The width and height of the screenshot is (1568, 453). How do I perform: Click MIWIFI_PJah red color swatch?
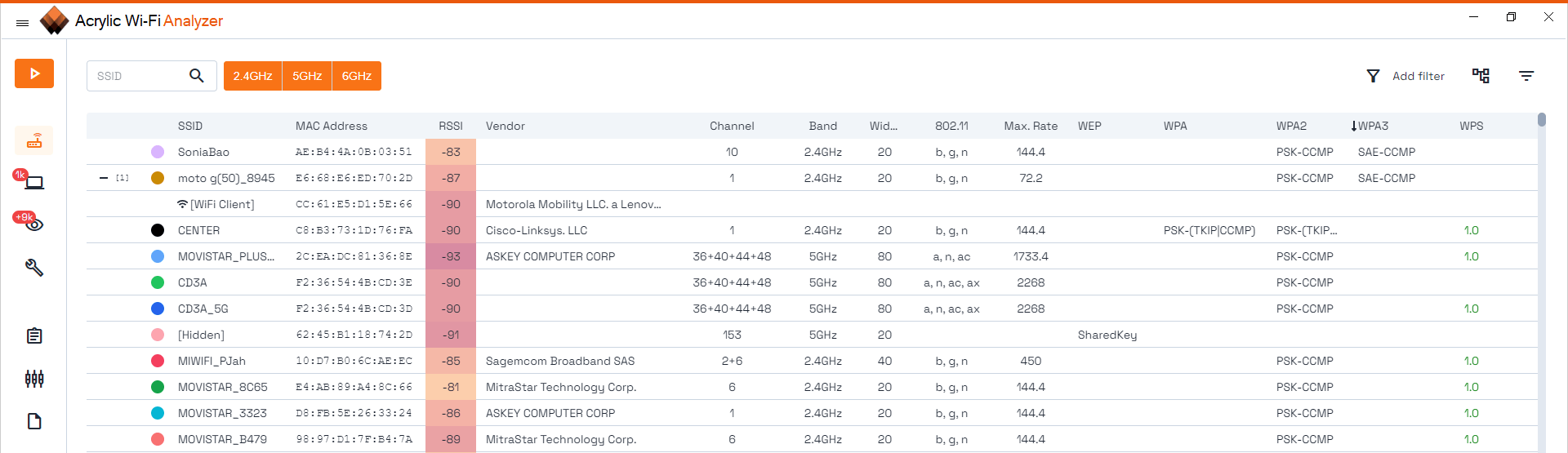(158, 361)
